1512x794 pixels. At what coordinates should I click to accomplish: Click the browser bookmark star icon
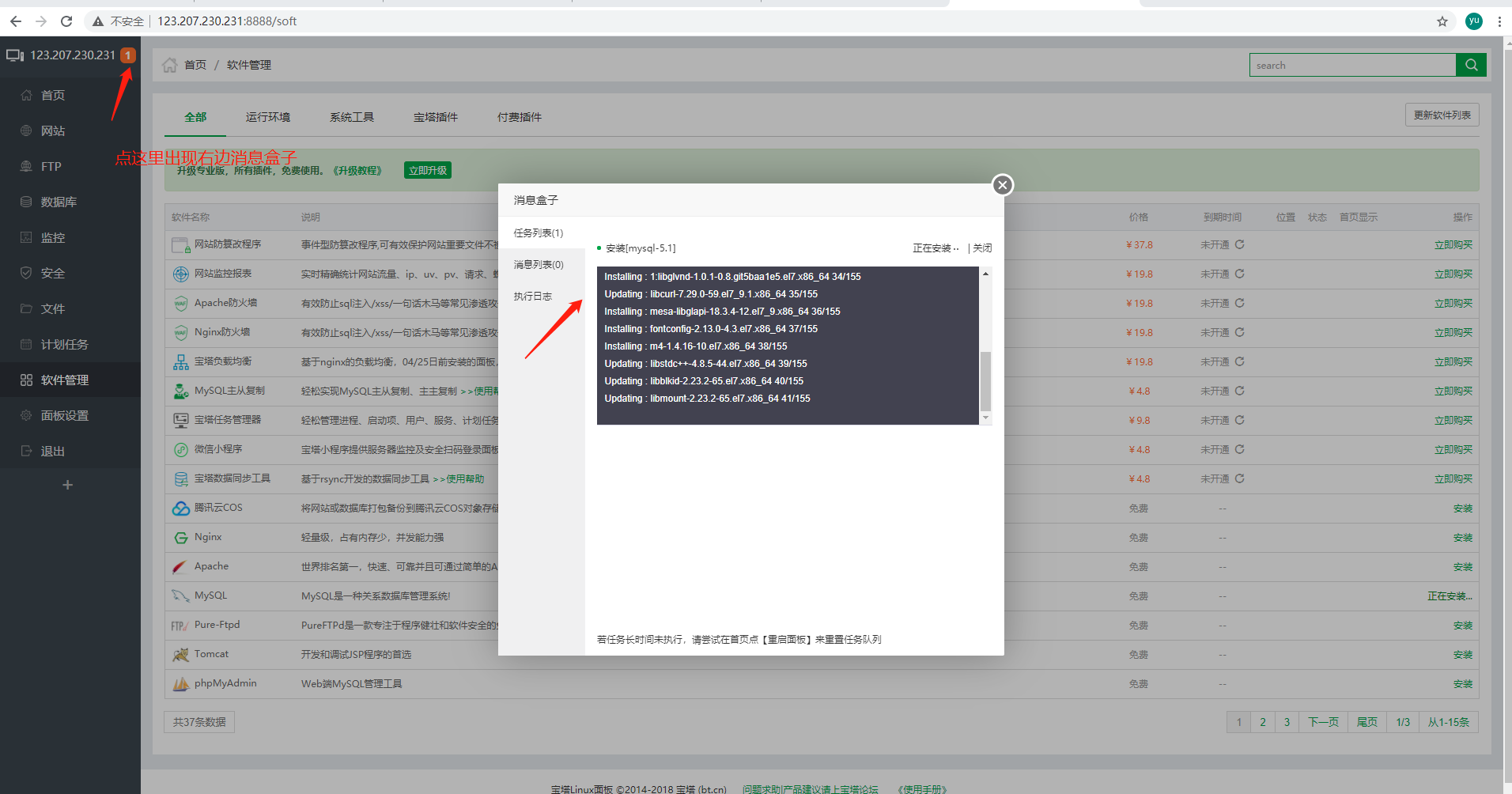(1442, 21)
